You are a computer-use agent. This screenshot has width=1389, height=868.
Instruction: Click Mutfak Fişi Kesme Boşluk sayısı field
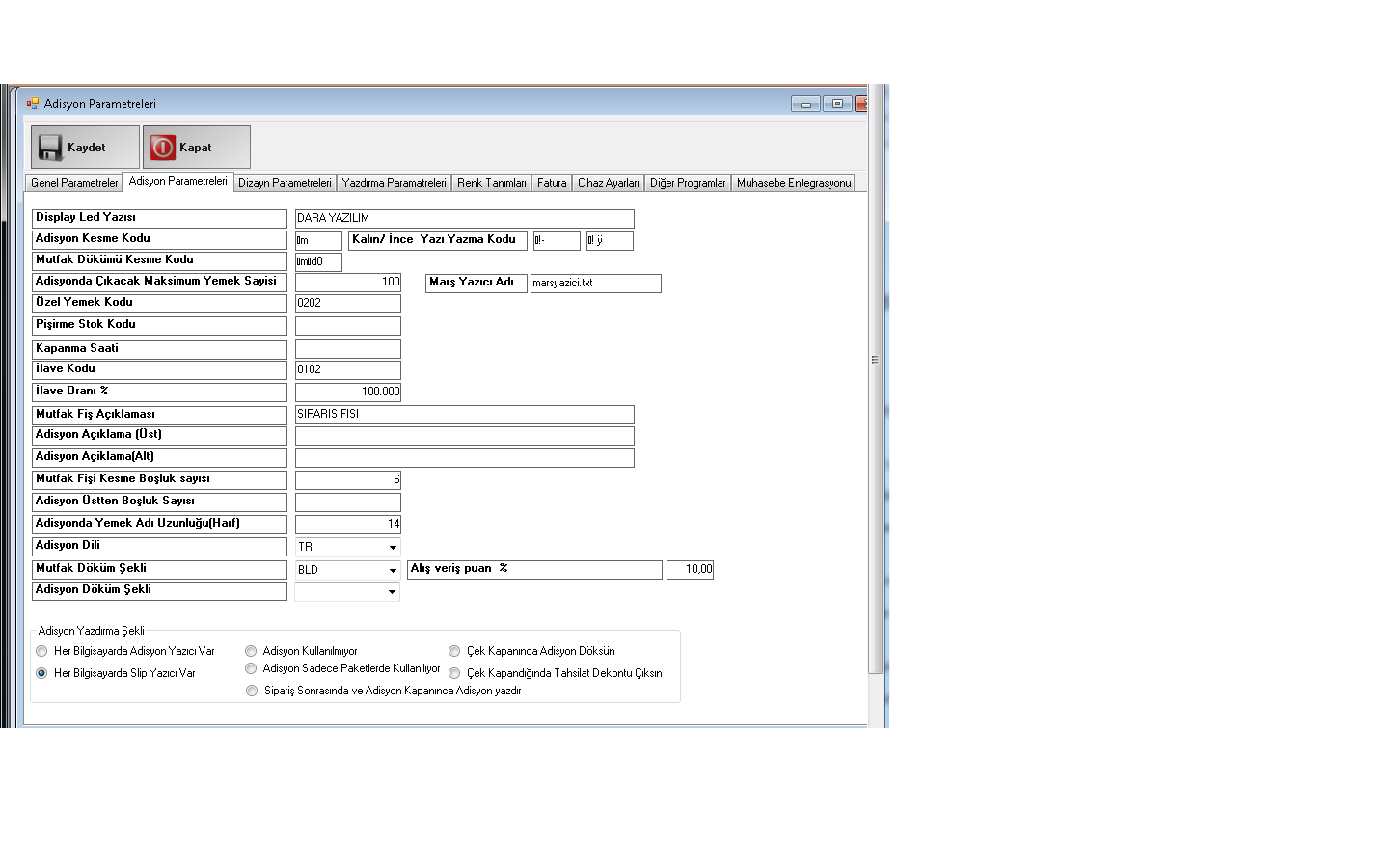[348, 480]
